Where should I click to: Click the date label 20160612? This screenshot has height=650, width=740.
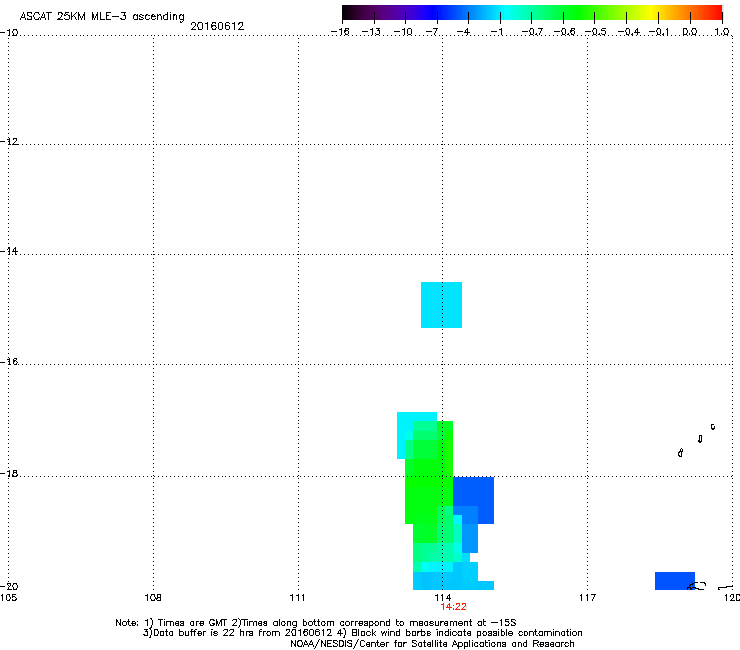[217, 26]
